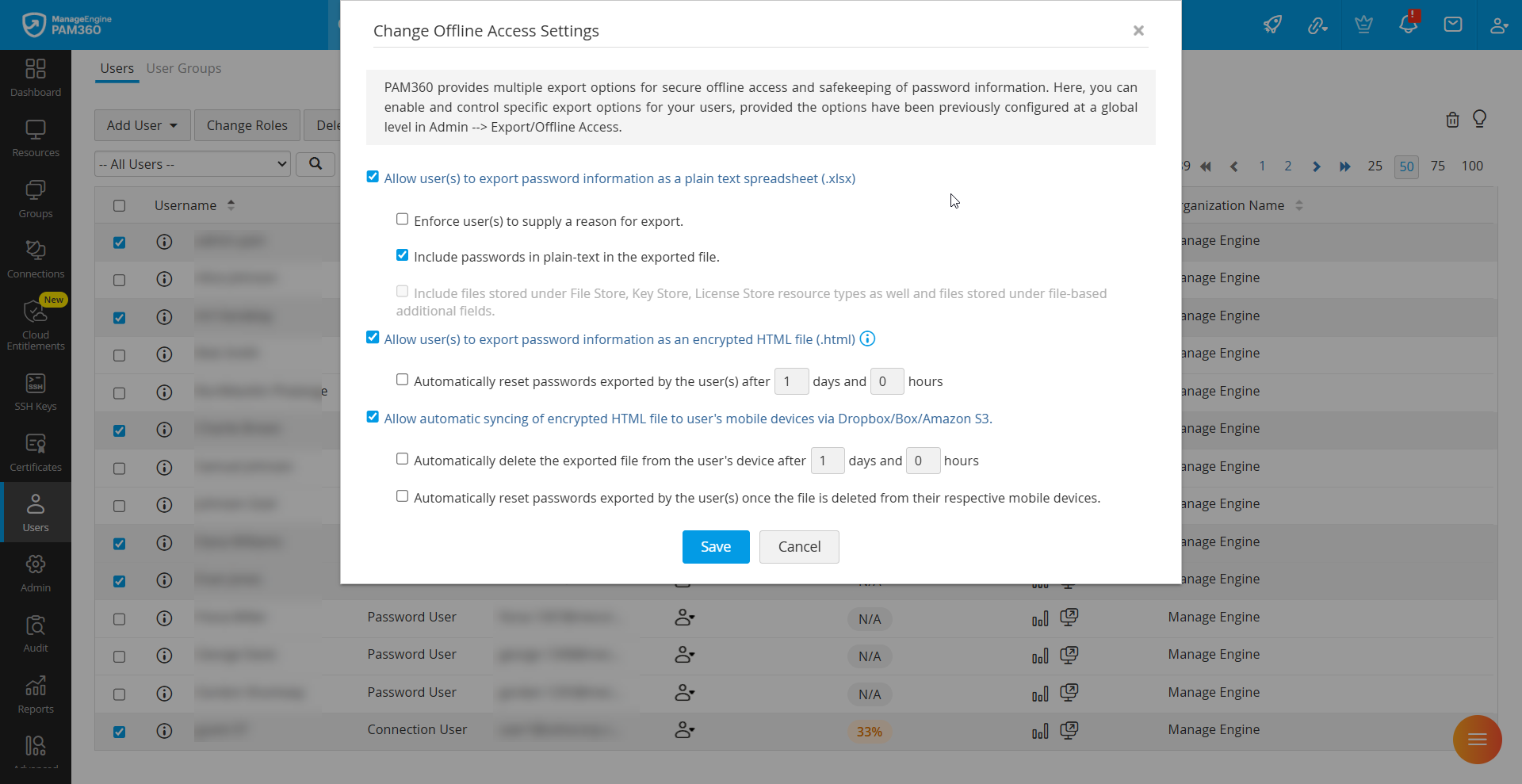Enable enforce reason for export checkbox

coord(403,220)
